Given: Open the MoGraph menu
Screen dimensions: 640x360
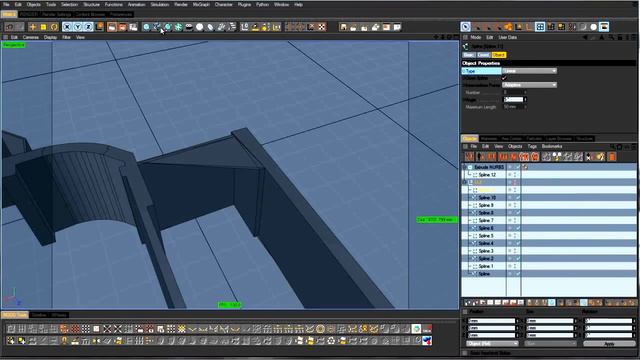Looking at the screenshot, I should pyautogui.click(x=201, y=4).
